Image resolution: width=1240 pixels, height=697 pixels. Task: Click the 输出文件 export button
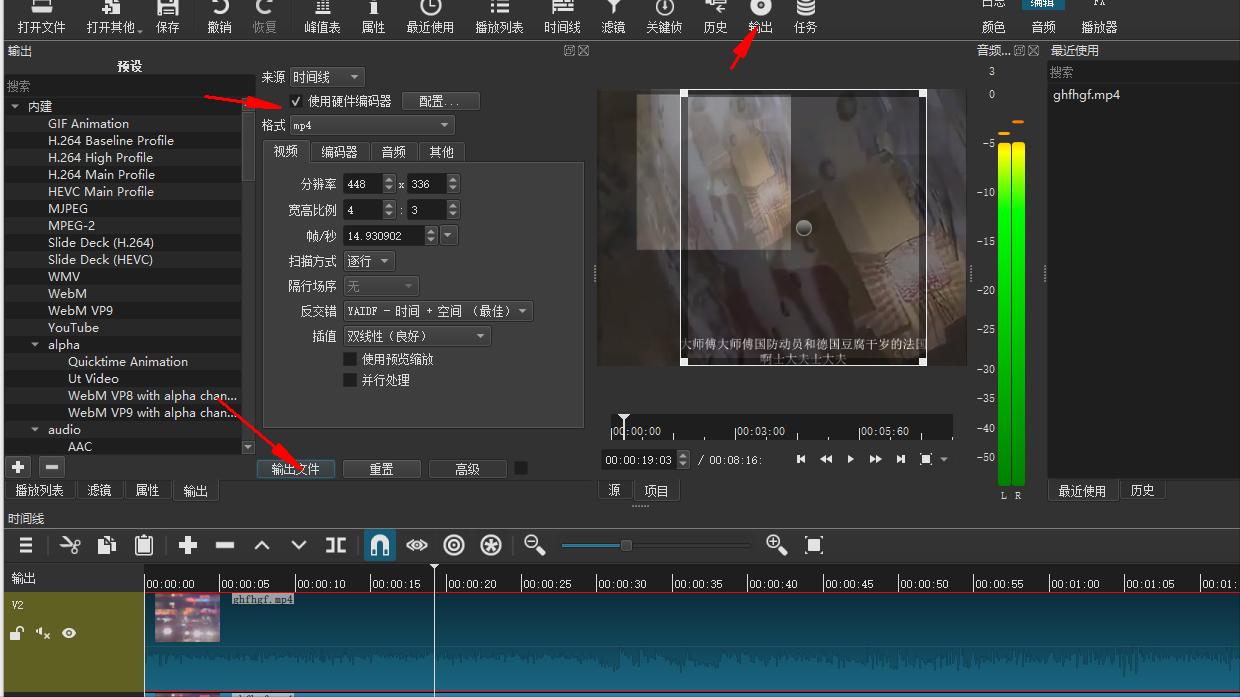(295, 467)
